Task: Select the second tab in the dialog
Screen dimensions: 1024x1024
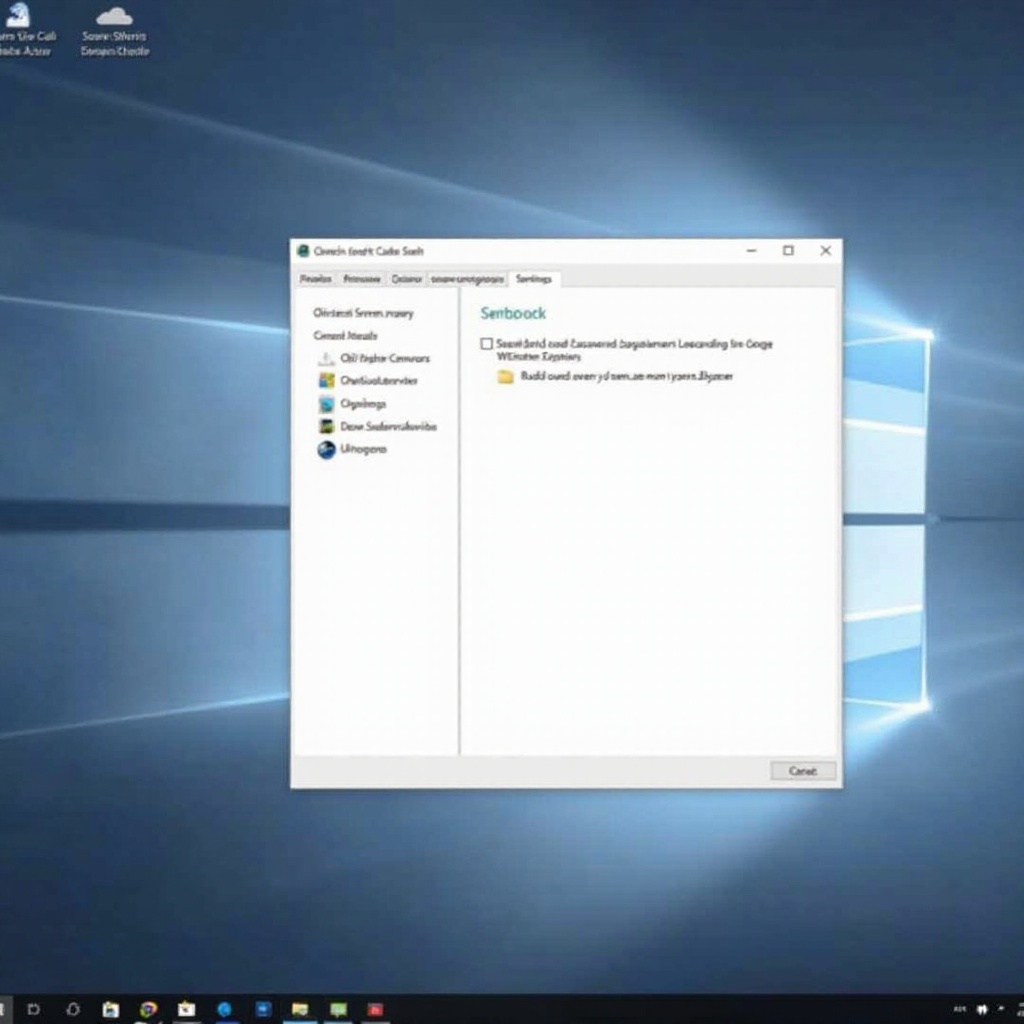Action: [x=360, y=279]
